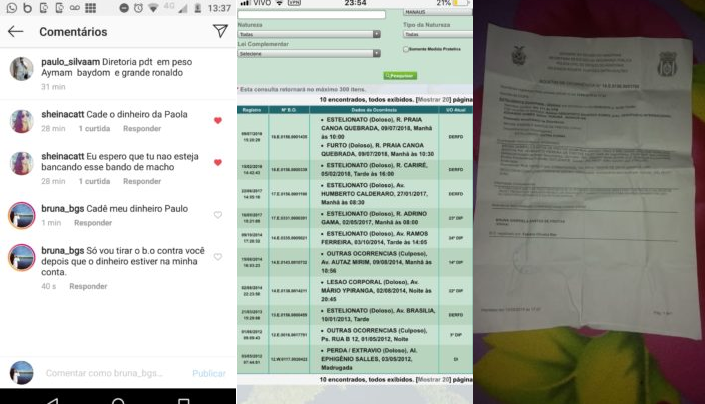Expand the Natureza dropdown
Viewport: 705px width, 404px height.
(309, 34)
